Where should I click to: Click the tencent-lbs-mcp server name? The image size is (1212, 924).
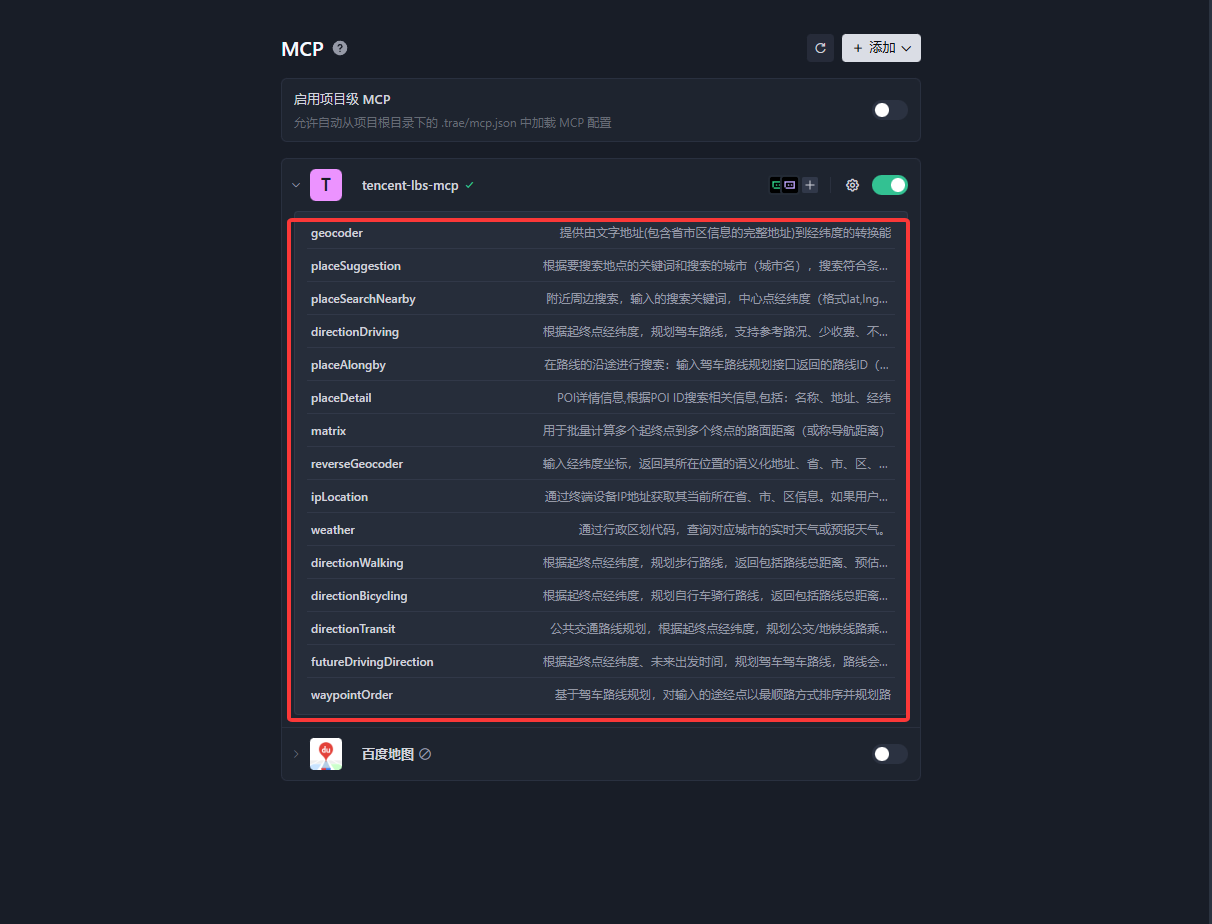410,185
